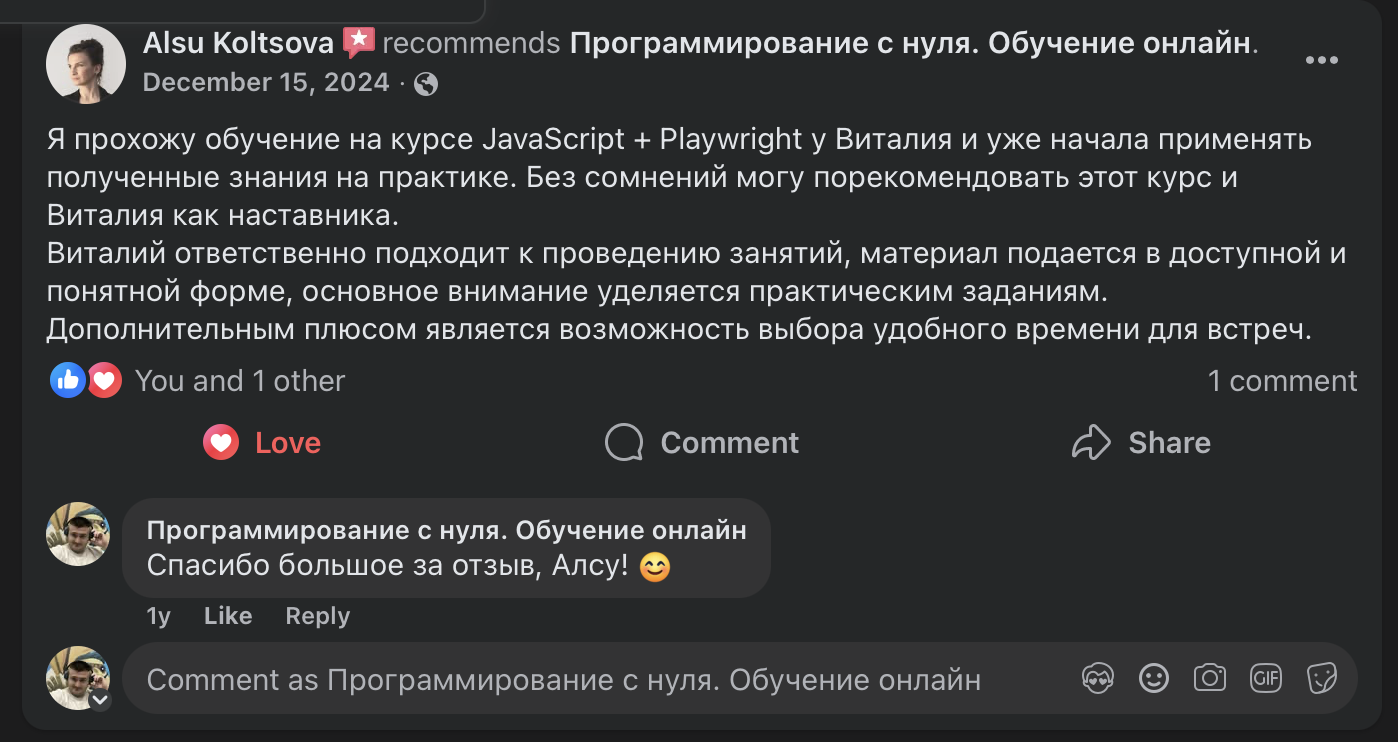Insert a GIF via the GIF icon
The image size is (1398, 742).
coord(1265,677)
